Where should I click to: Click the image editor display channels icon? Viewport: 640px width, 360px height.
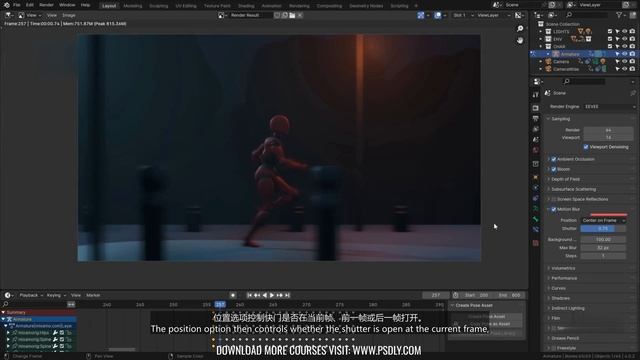click(518, 15)
